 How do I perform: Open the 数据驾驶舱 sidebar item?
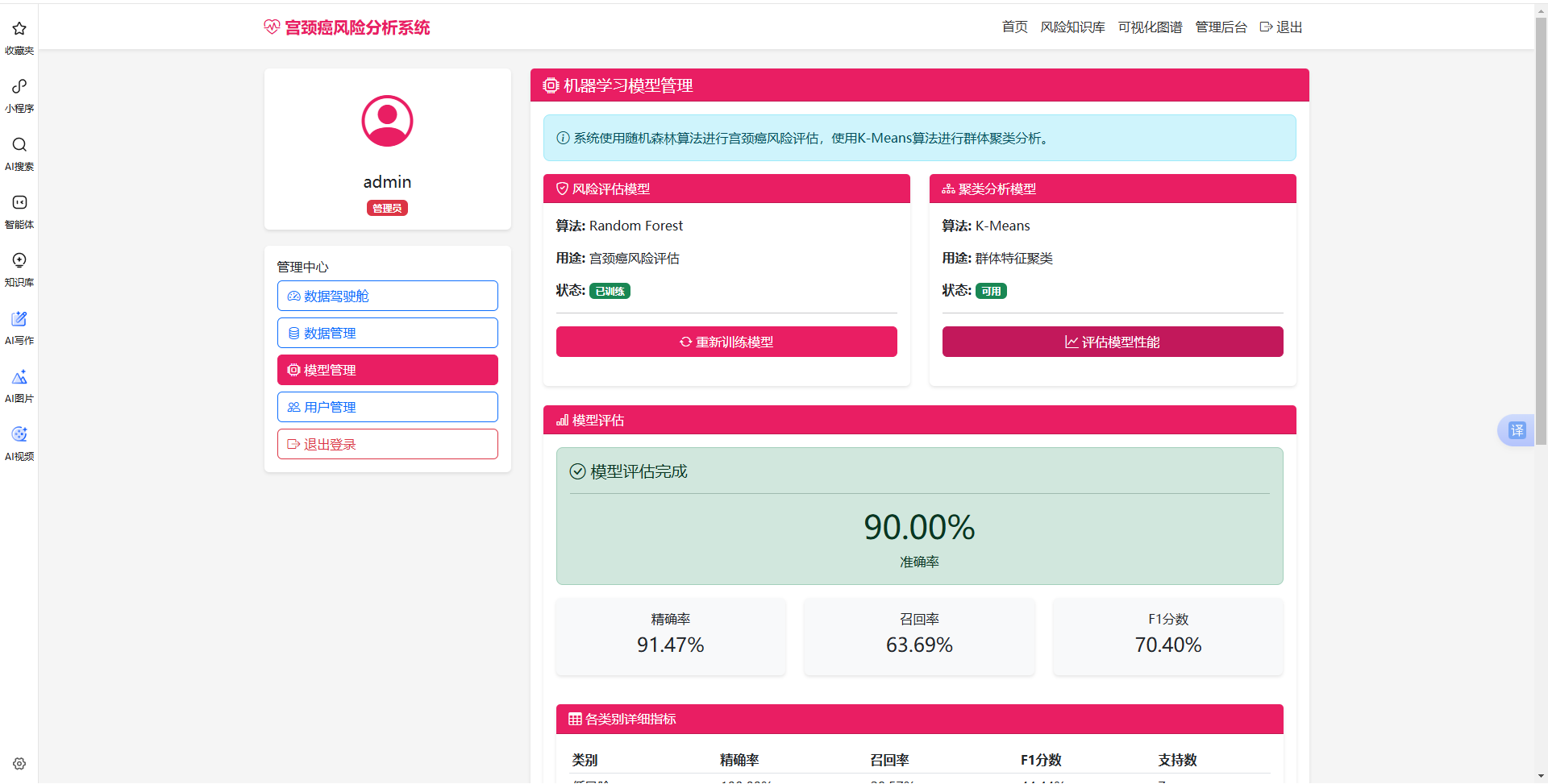388,296
